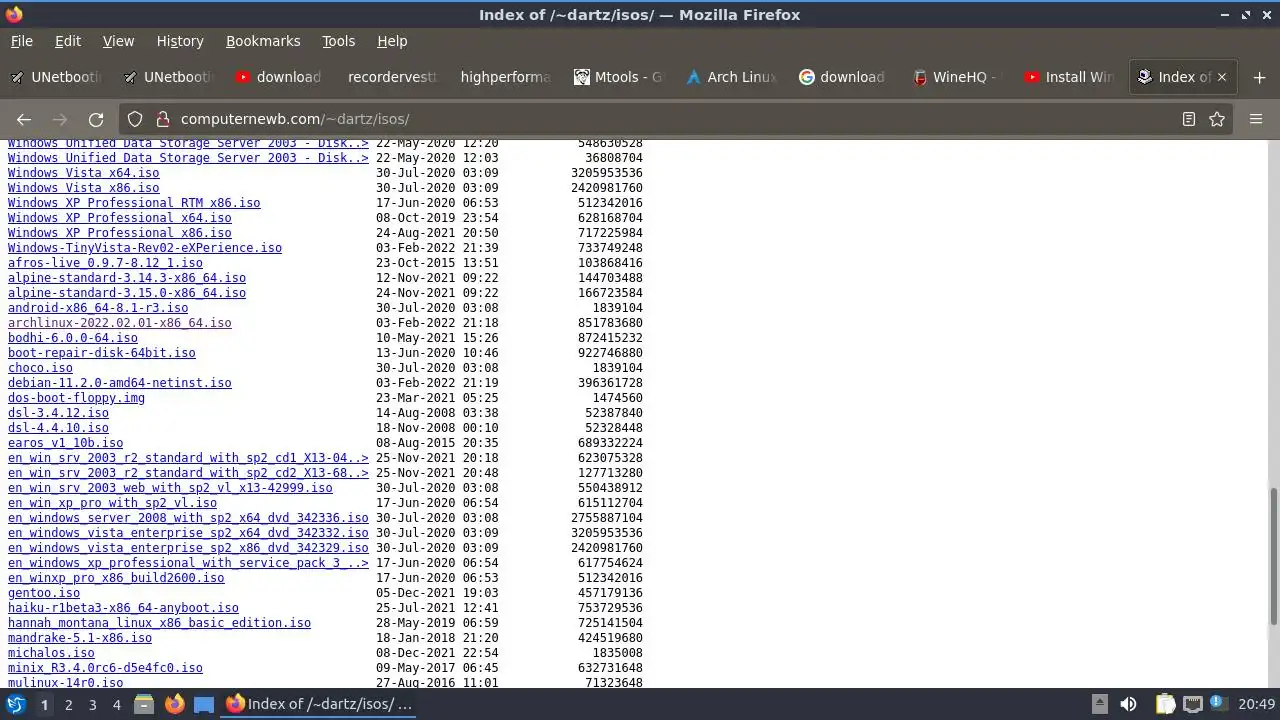Open the tracking protection shield panel

coord(135,119)
